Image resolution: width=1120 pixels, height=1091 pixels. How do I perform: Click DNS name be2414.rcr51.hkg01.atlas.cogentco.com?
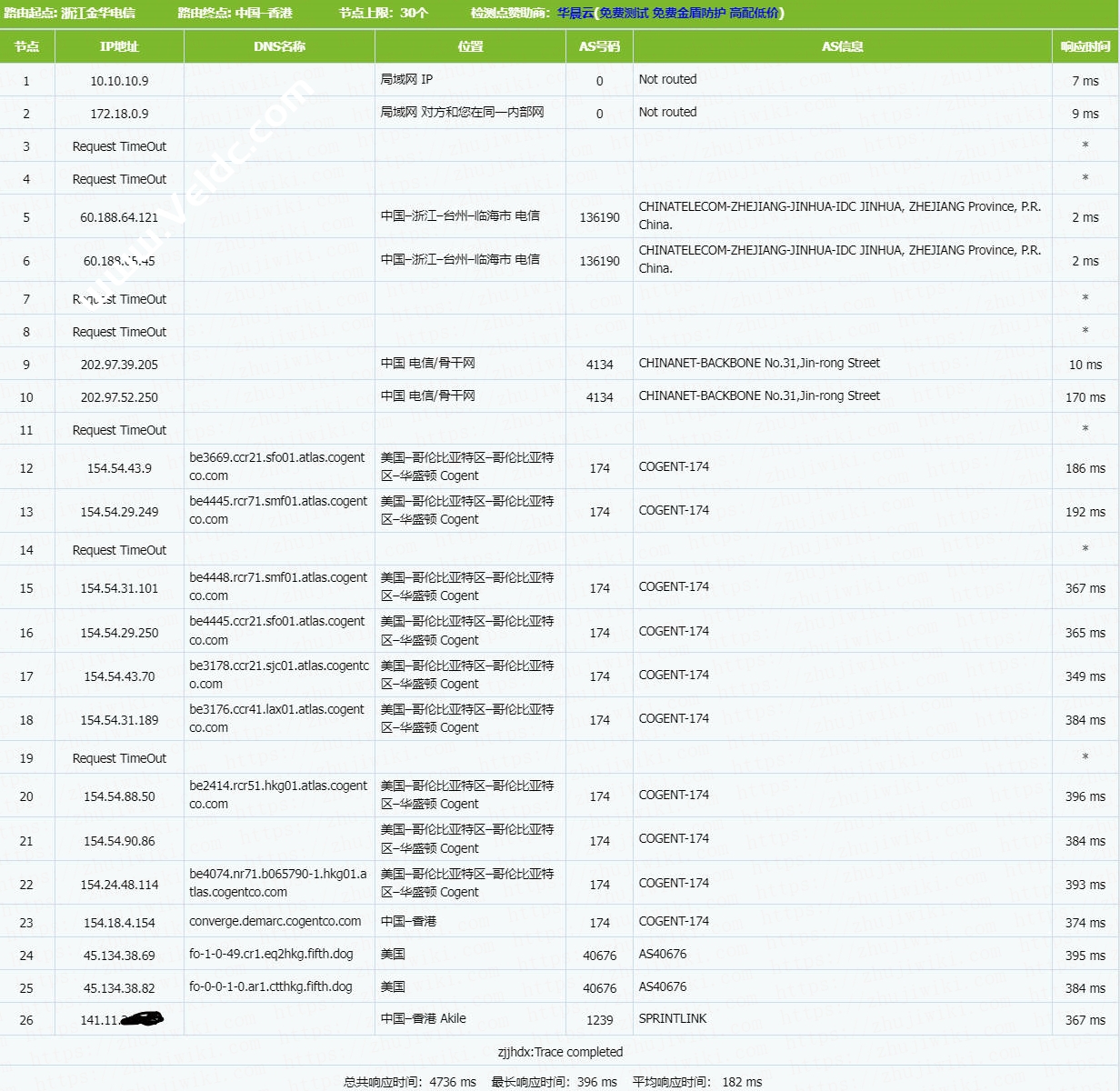point(278,795)
